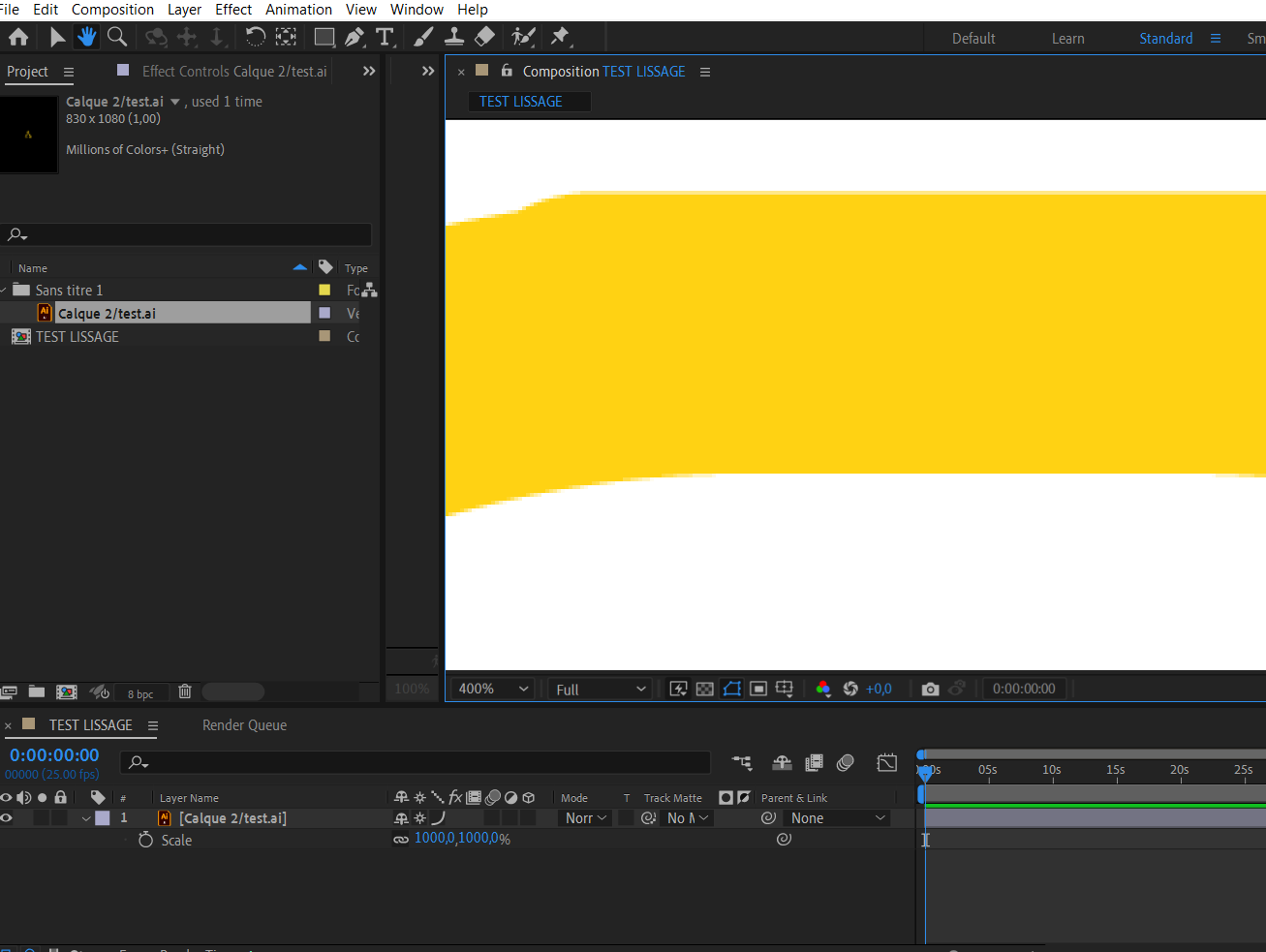Switch to Render Queue tab
Image resolution: width=1266 pixels, height=952 pixels.
pyautogui.click(x=244, y=724)
